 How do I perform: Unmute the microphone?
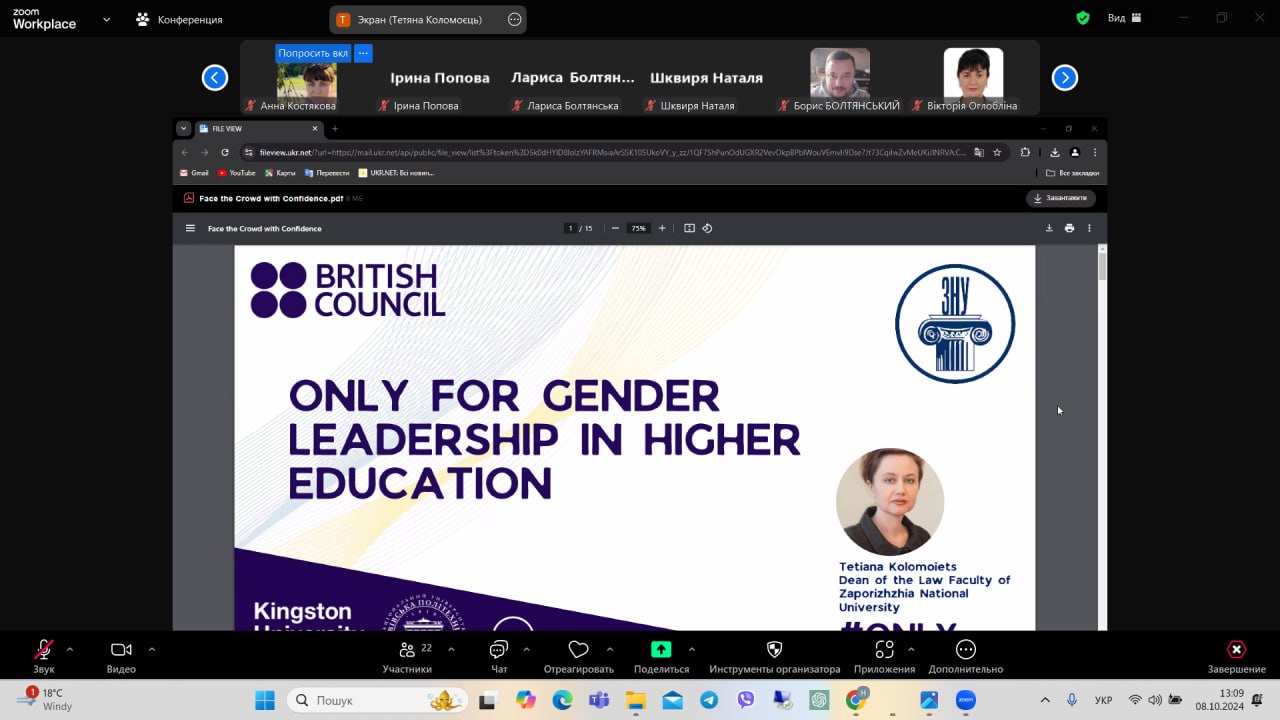(x=44, y=656)
